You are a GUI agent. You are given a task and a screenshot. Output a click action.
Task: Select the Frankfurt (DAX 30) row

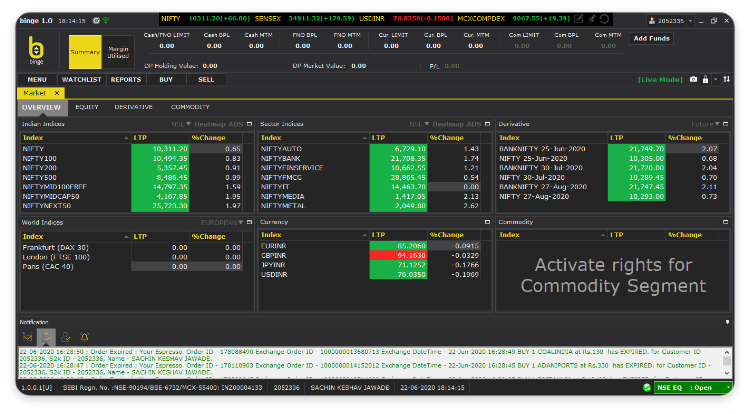click(x=132, y=248)
